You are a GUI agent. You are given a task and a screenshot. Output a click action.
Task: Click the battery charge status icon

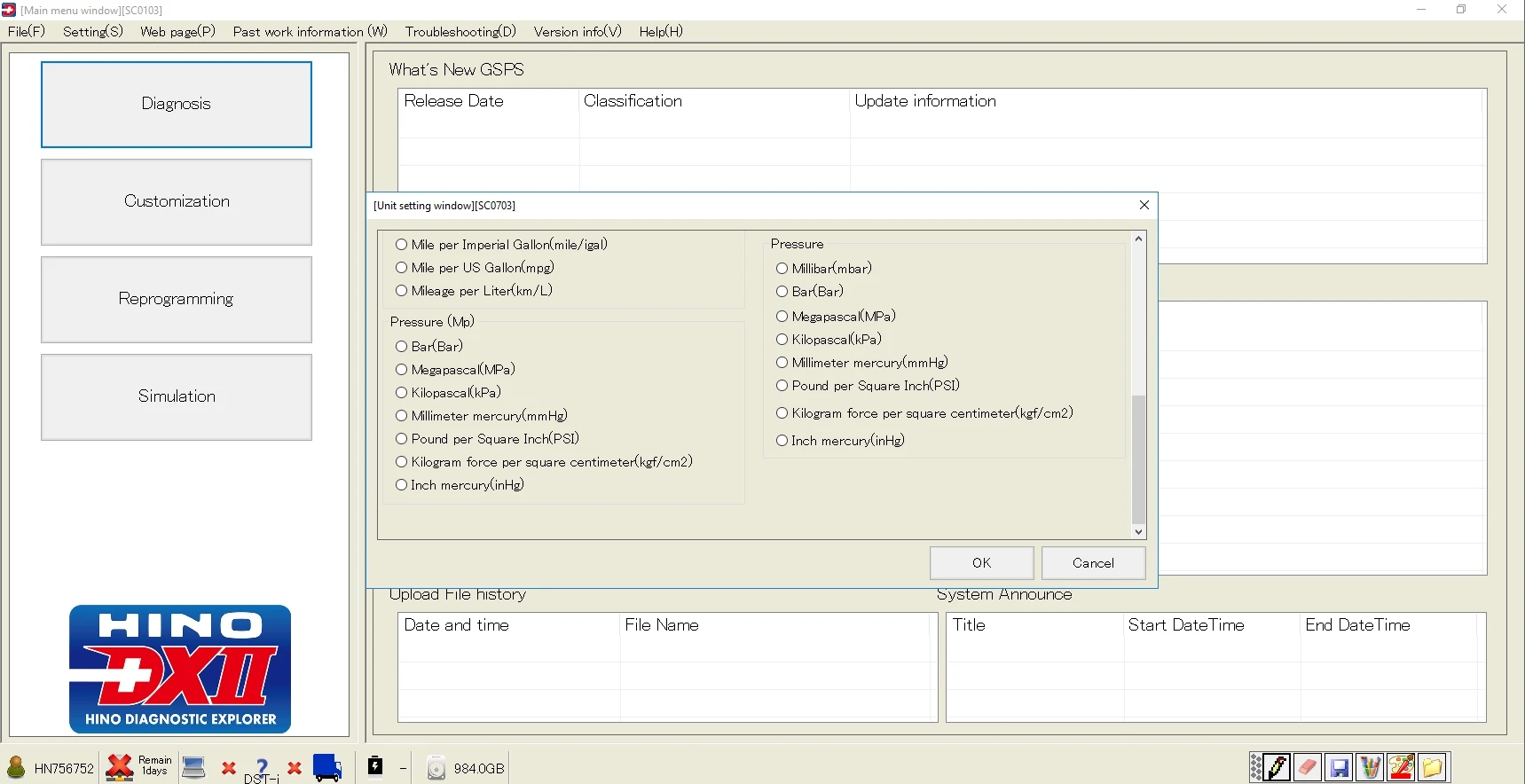[x=376, y=766]
